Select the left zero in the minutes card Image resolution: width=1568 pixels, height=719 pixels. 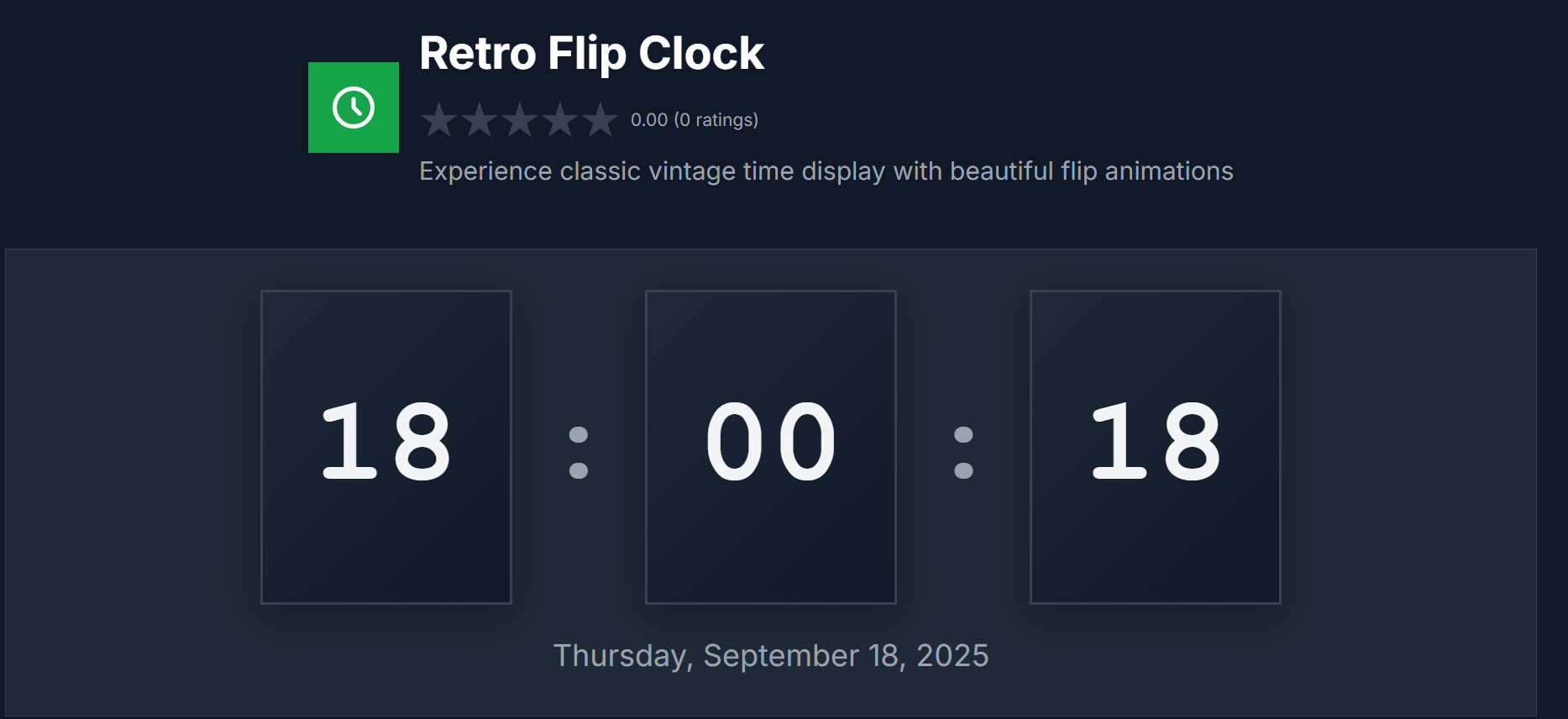(734, 441)
